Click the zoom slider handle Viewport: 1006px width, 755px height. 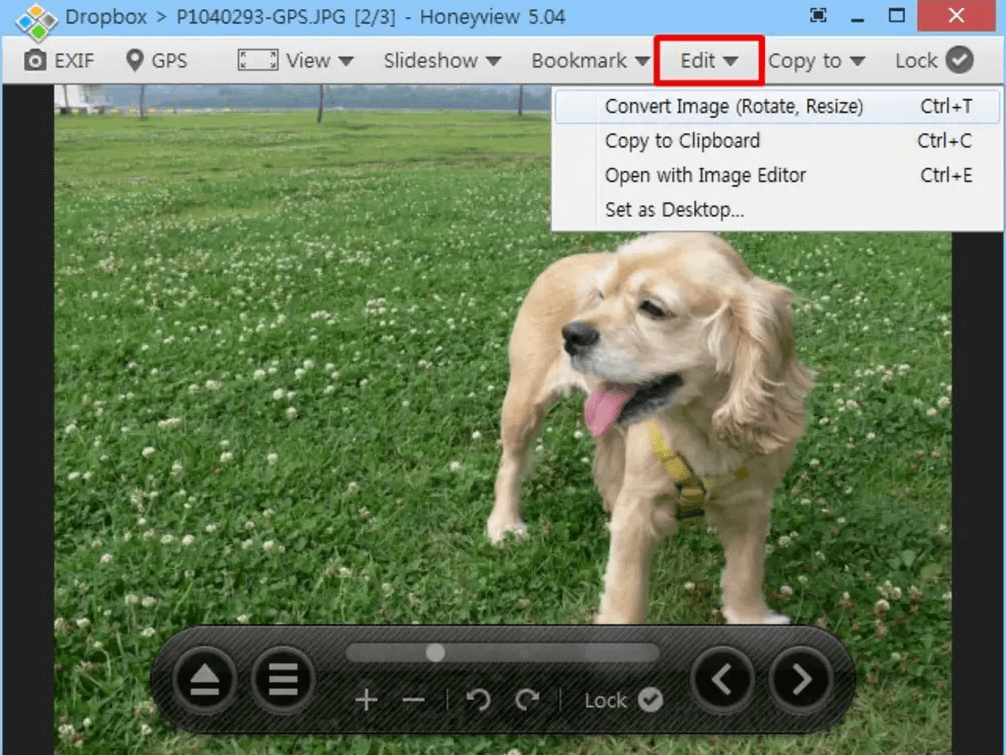[435, 653]
